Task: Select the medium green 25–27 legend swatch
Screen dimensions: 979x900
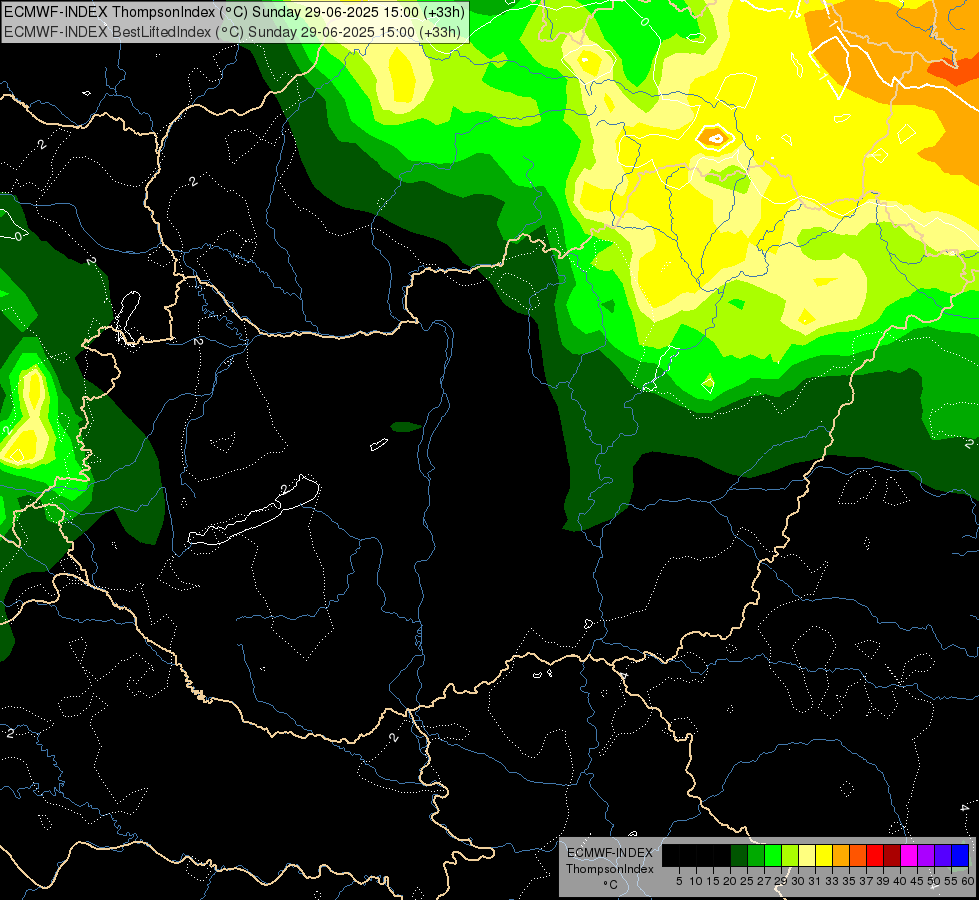Action: point(756,855)
